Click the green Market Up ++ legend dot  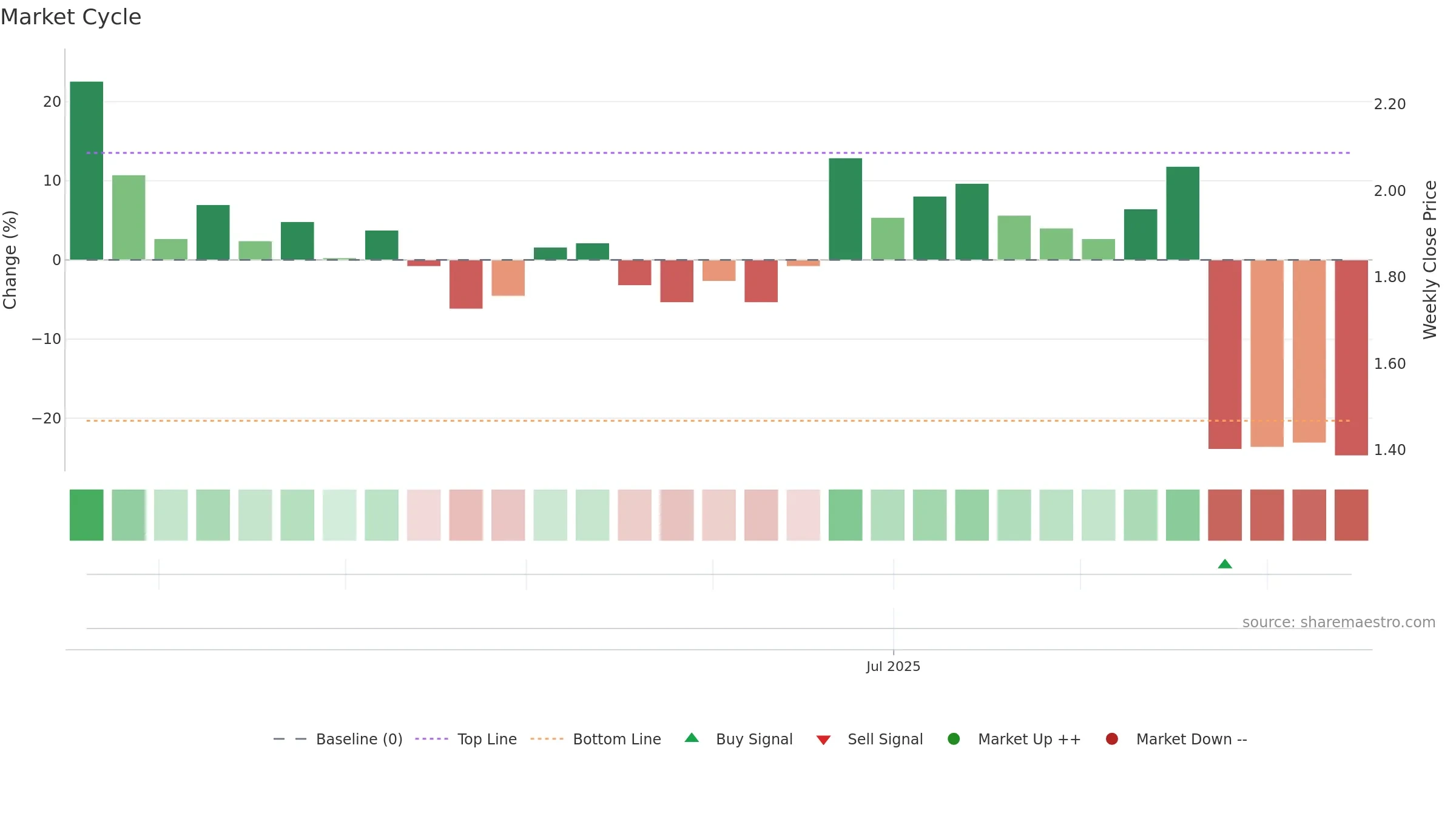coord(954,739)
